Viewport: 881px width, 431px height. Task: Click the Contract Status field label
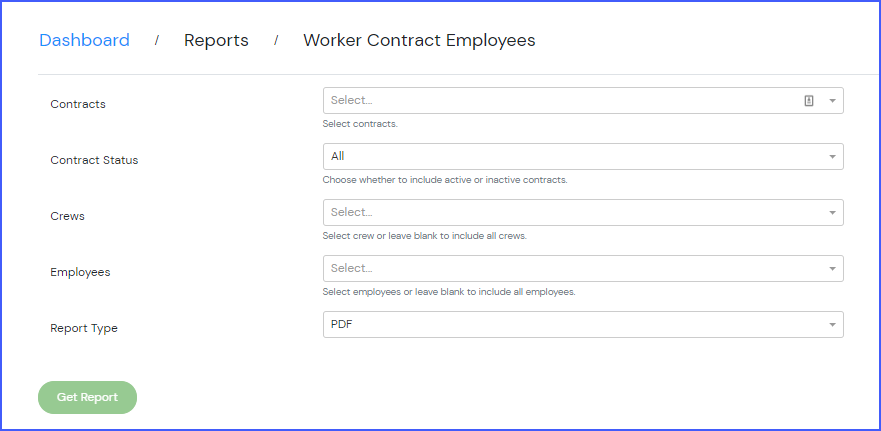click(x=94, y=160)
